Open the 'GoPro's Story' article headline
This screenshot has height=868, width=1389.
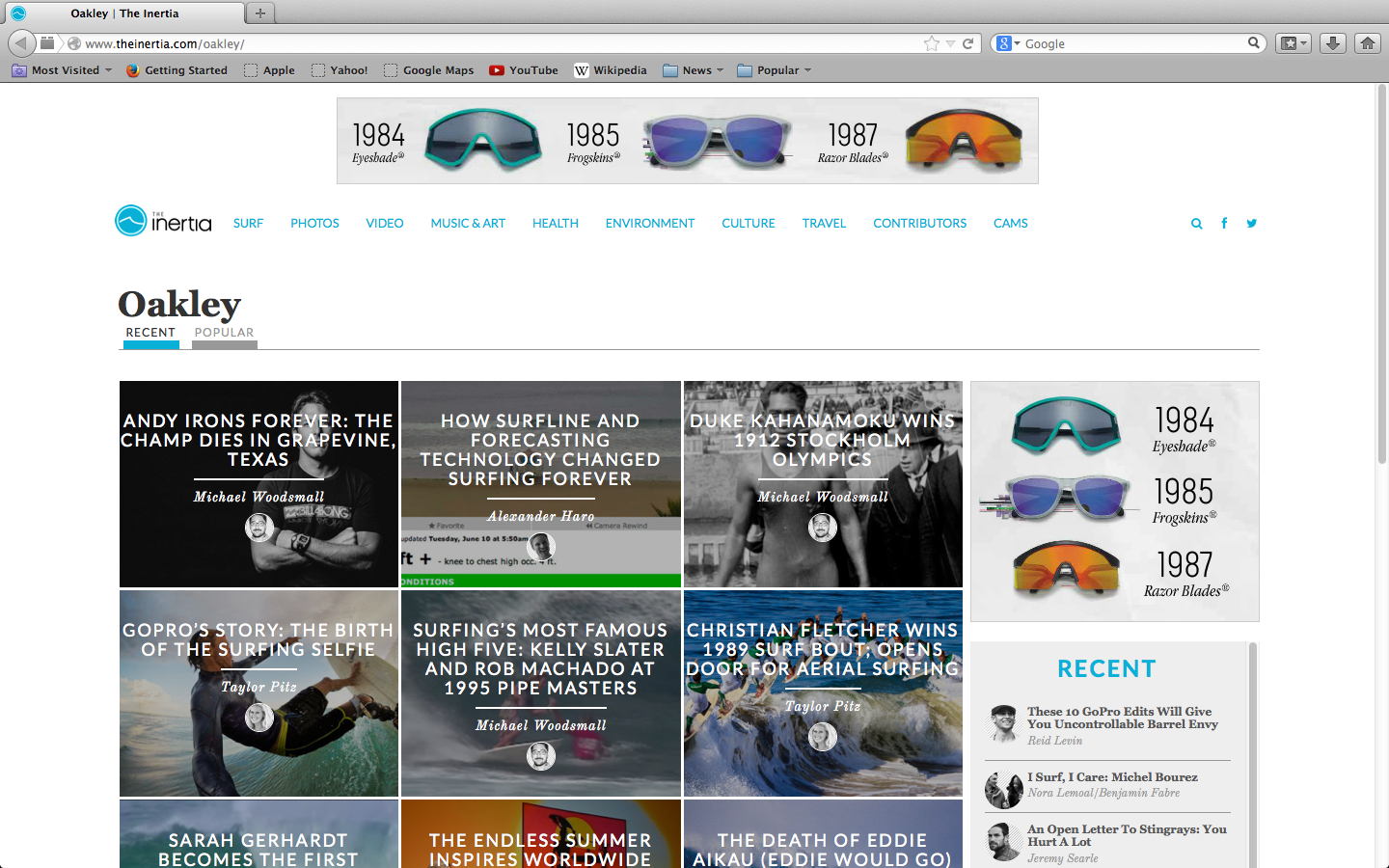point(259,639)
